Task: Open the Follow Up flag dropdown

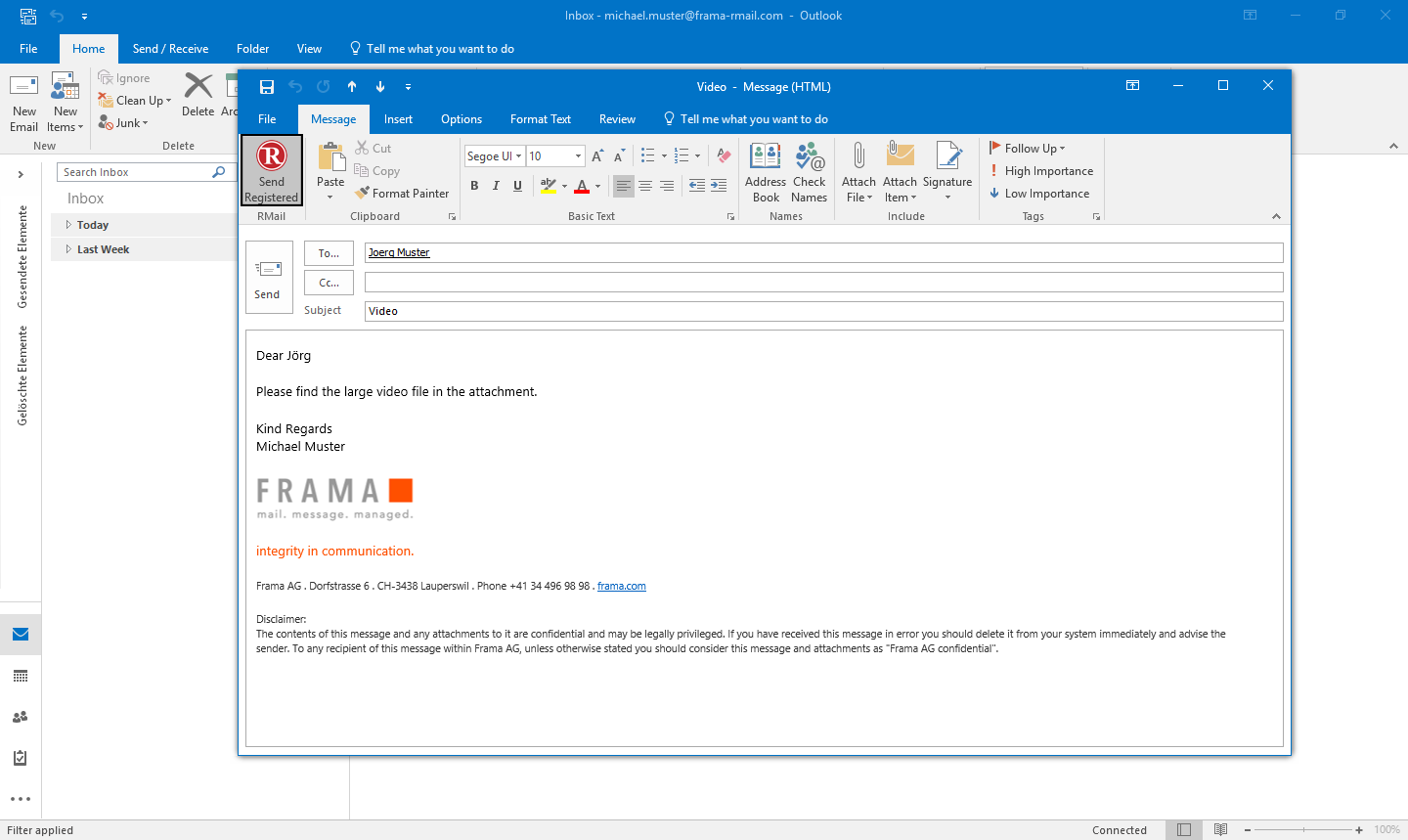Action: (x=1027, y=149)
